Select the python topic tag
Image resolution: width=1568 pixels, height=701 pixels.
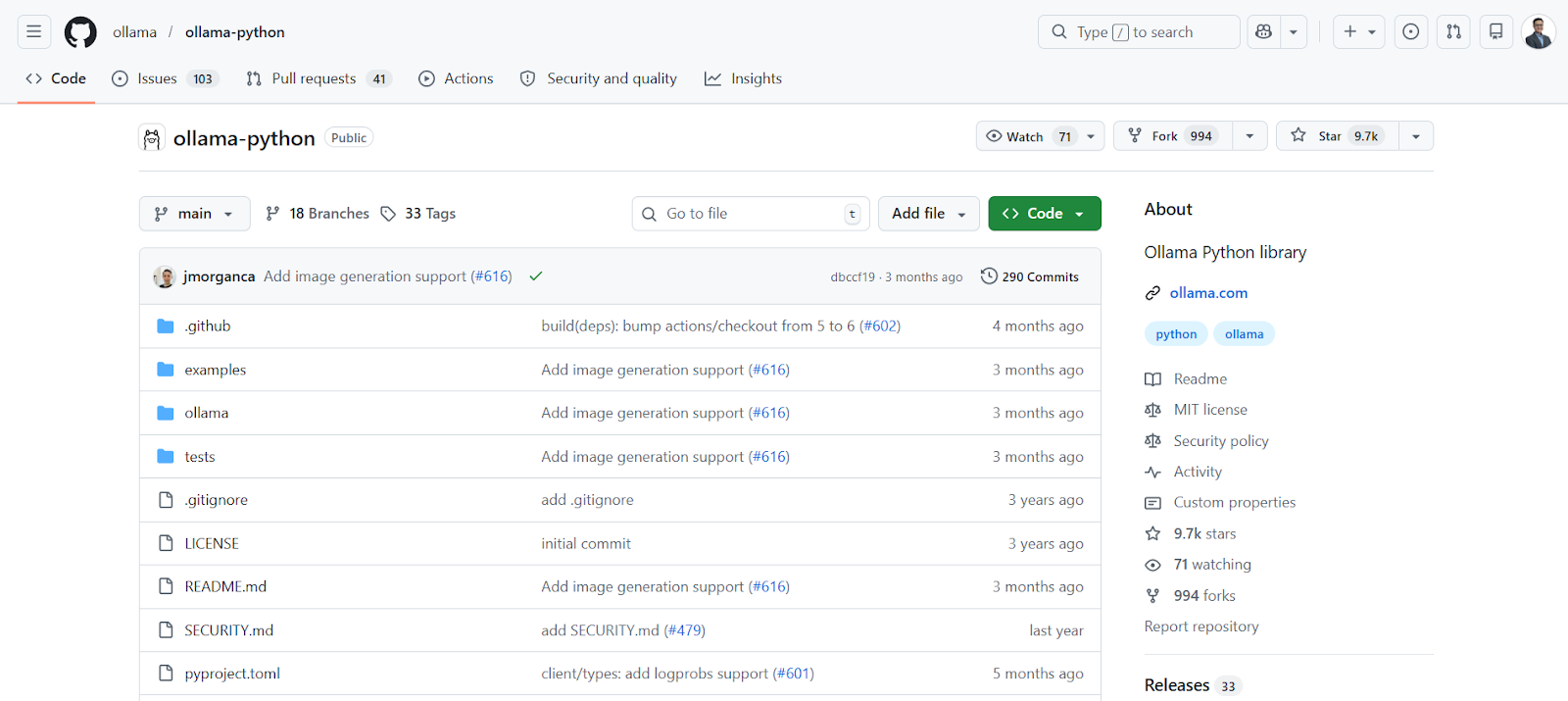1176,334
